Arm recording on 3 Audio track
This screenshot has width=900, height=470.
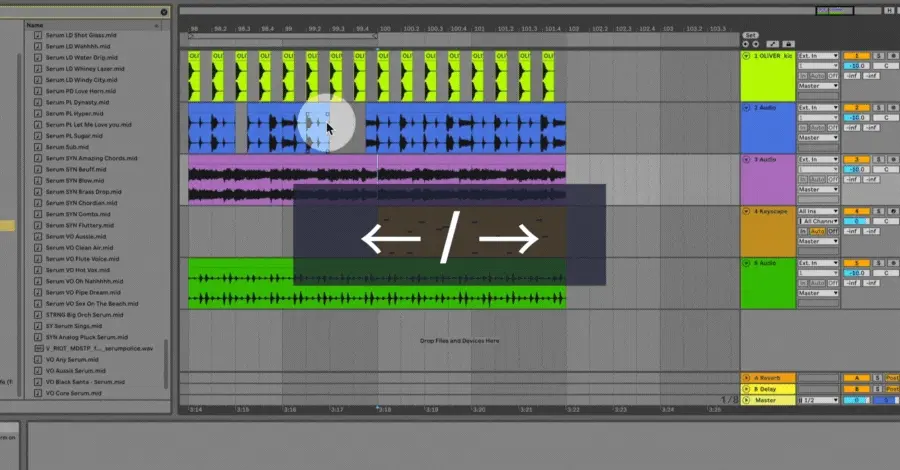coord(893,160)
